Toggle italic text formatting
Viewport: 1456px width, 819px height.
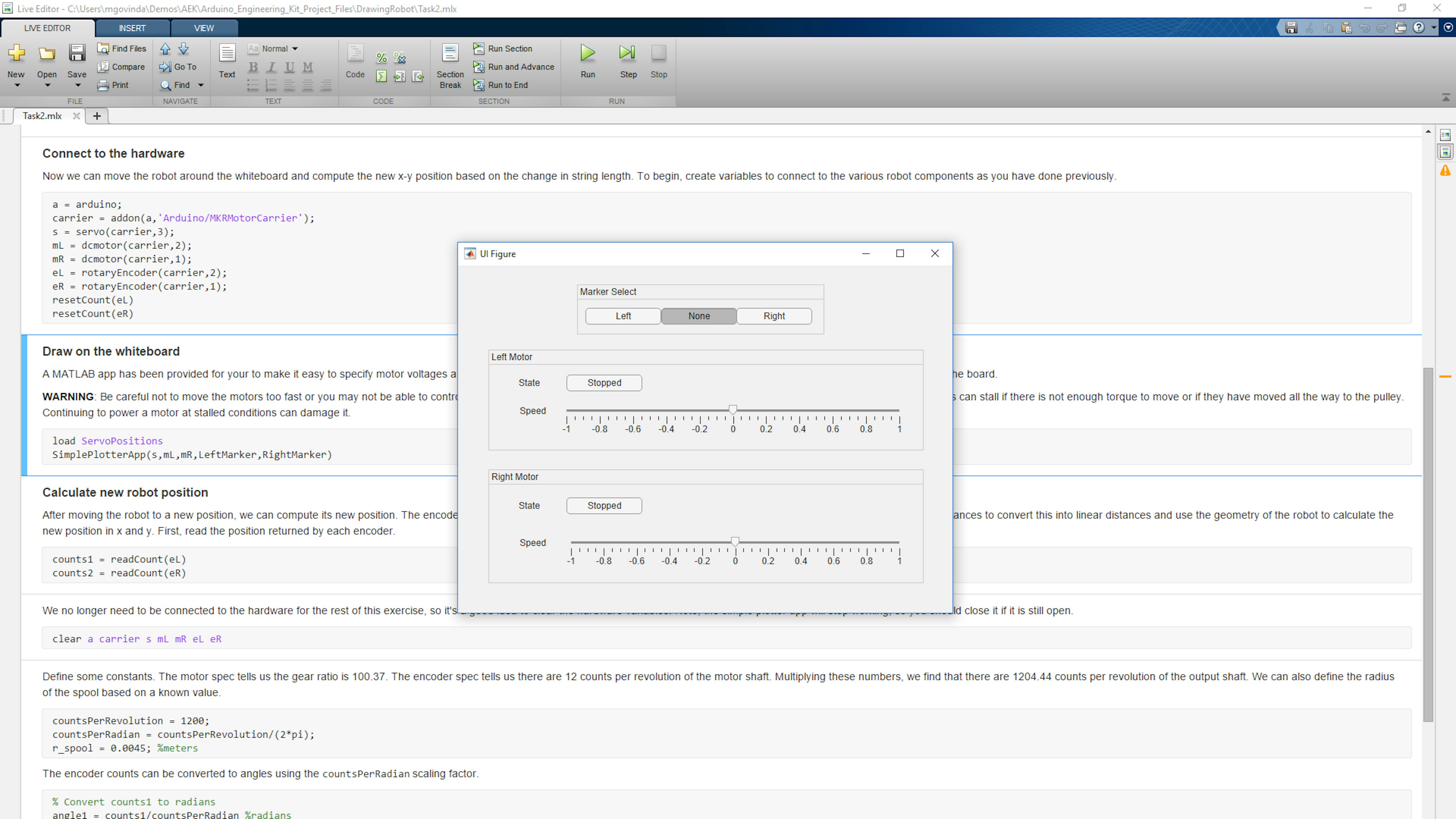[271, 67]
